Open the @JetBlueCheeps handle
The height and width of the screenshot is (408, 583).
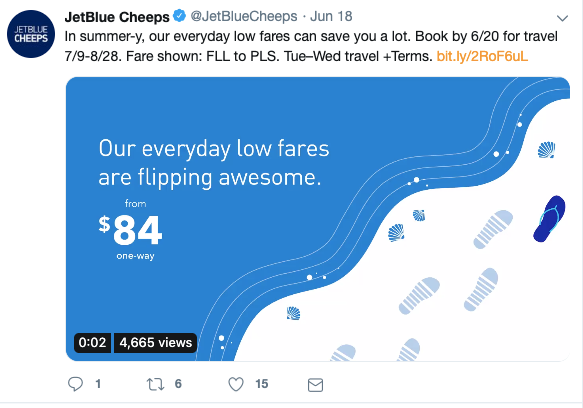pyautogui.click(x=244, y=16)
